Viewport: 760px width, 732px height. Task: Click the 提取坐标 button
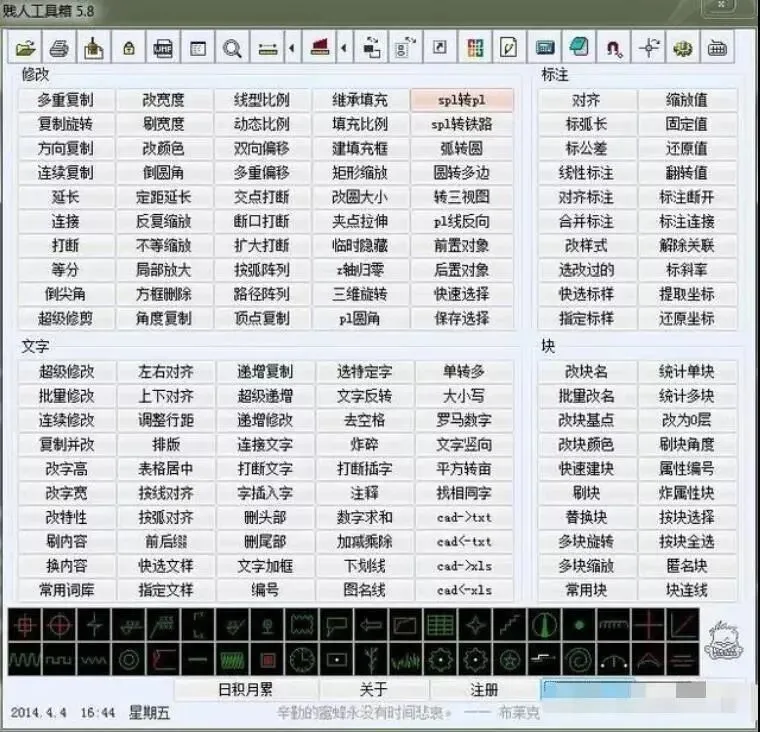[687, 294]
